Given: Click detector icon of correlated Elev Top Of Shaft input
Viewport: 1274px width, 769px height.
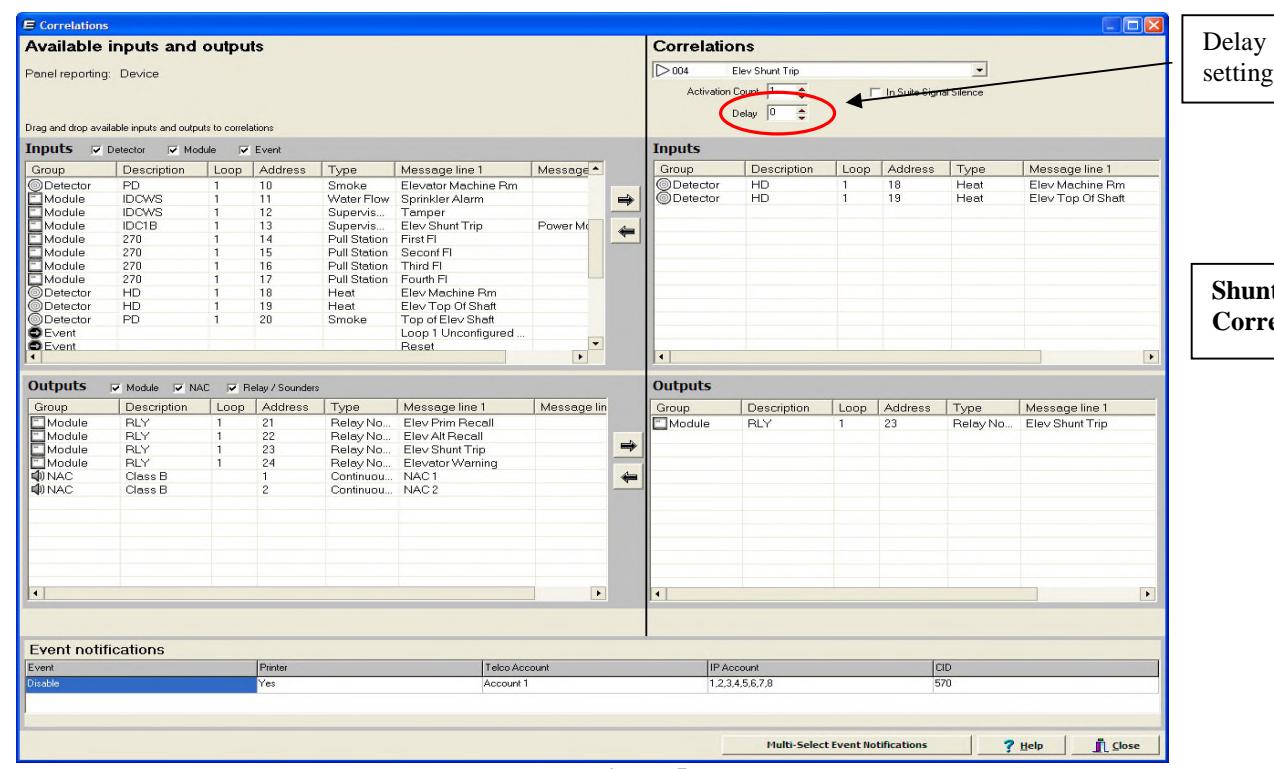Looking at the screenshot, I should [662, 198].
